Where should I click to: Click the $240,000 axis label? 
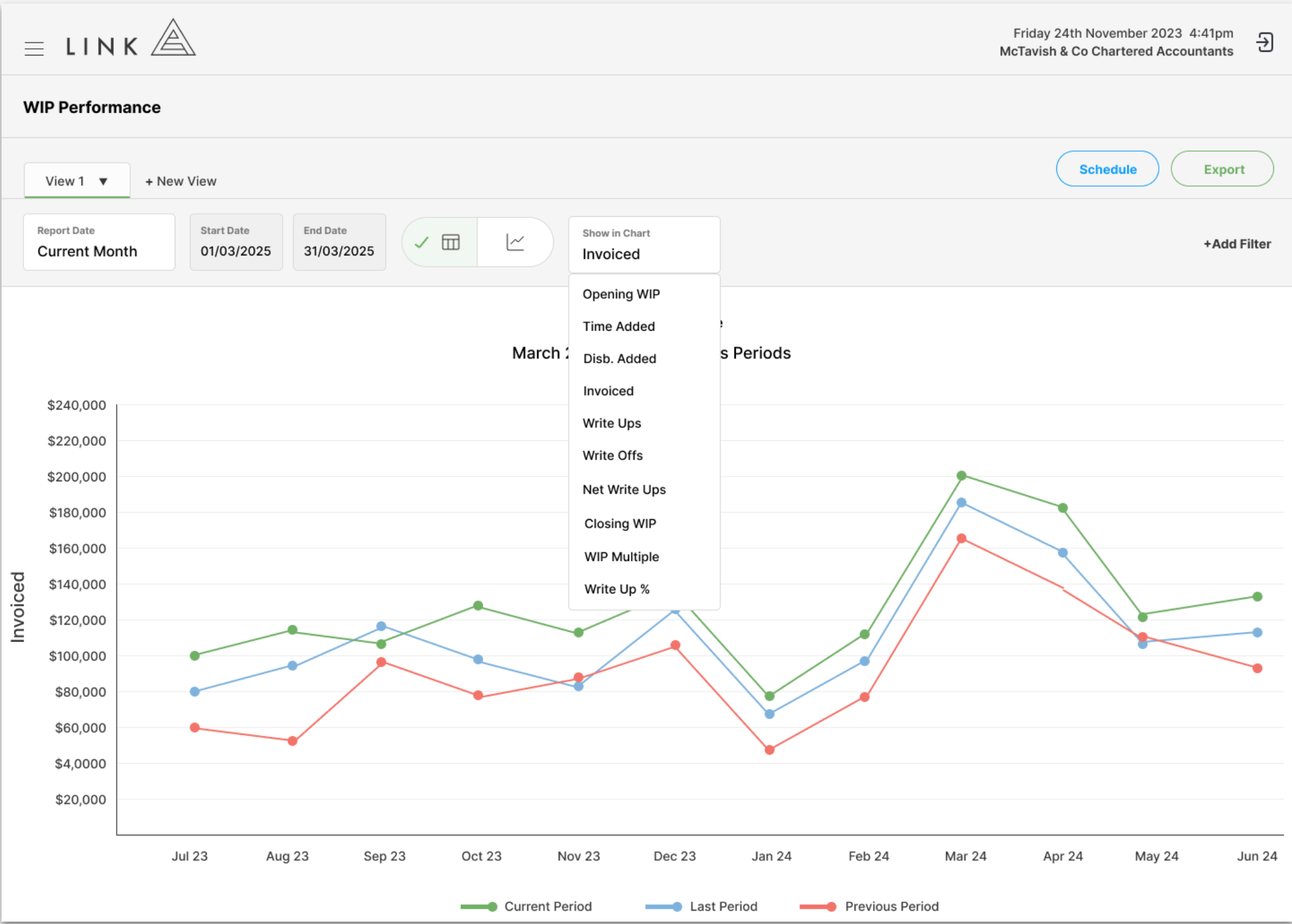click(x=77, y=405)
